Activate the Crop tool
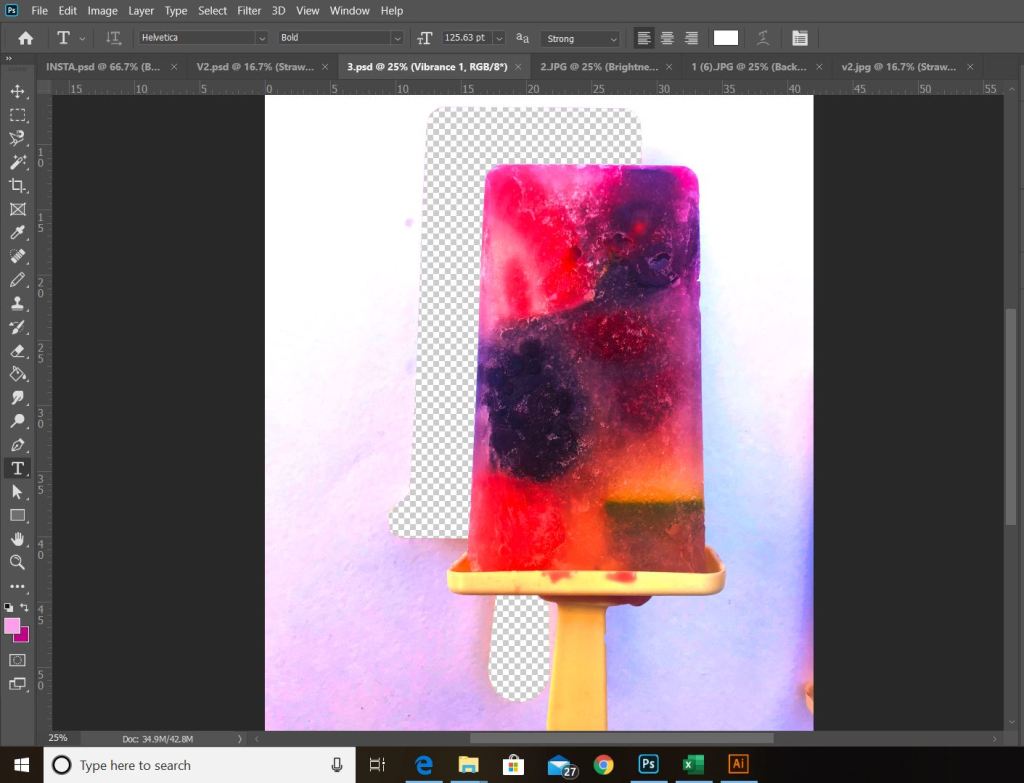1024x783 pixels. click(17, 186)
